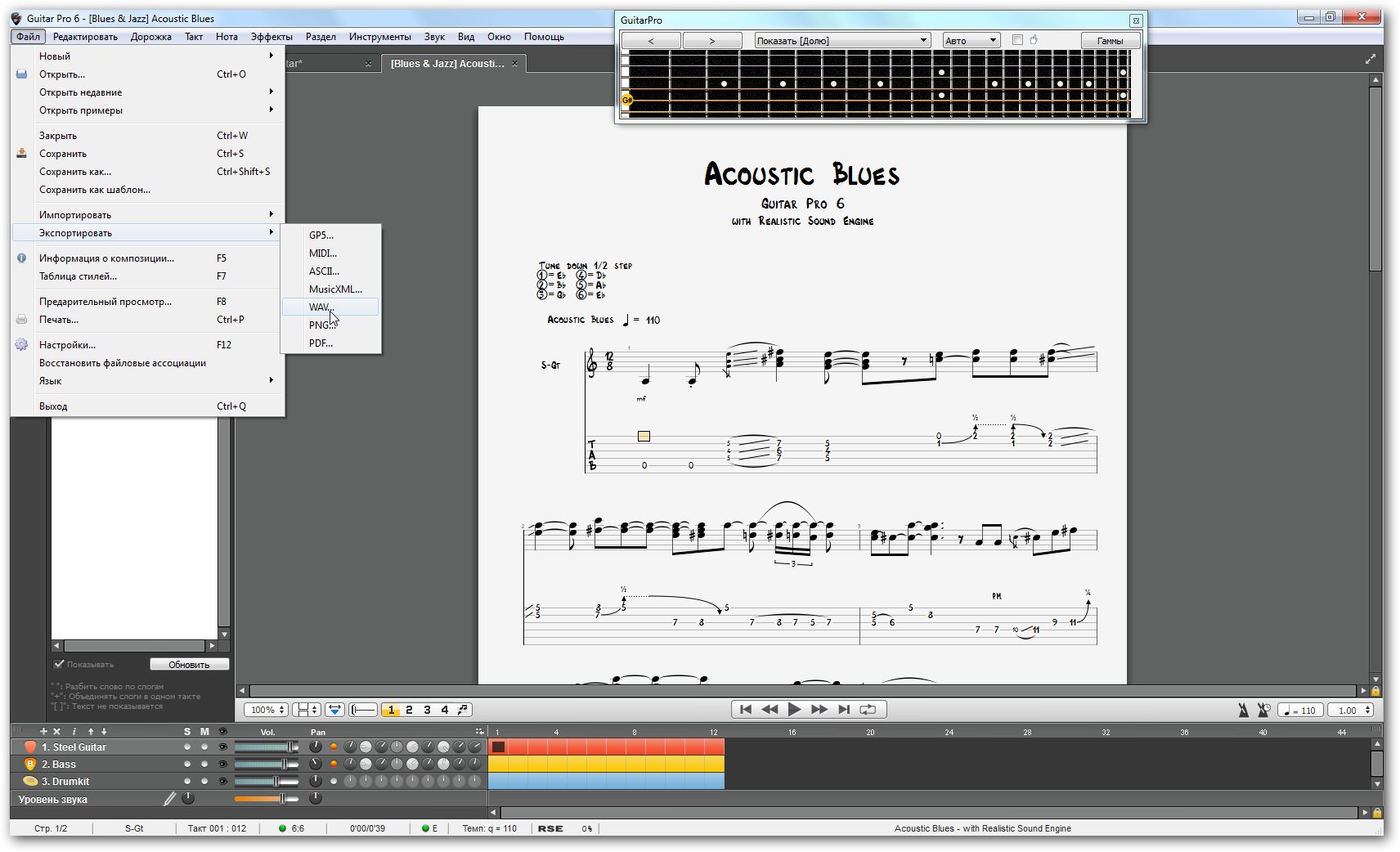
Task: Select voice 2
Action: 409,710
